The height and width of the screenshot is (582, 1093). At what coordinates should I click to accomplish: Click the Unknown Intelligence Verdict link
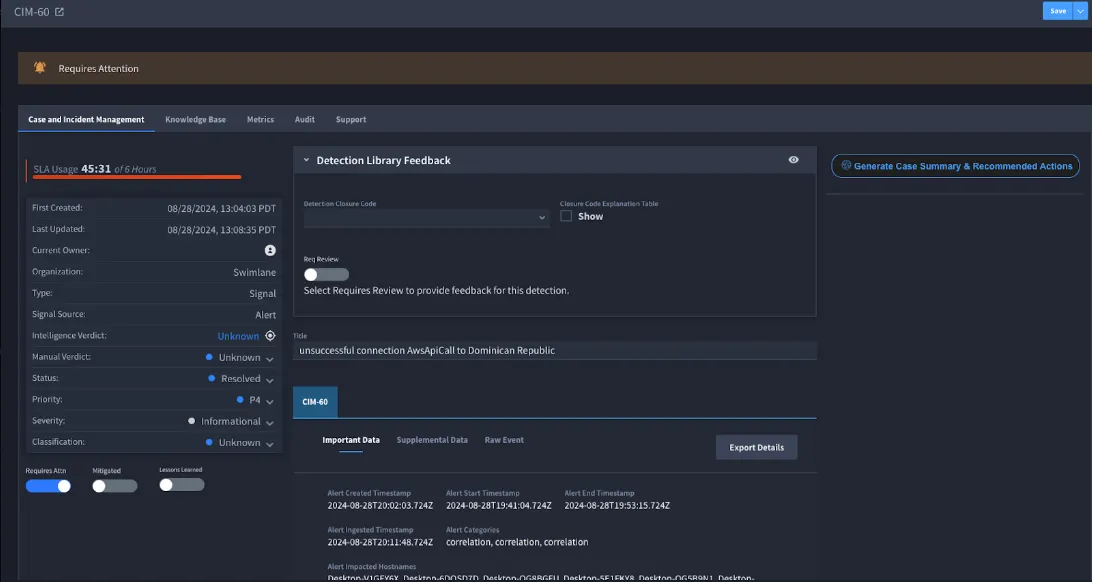(238, 336)
